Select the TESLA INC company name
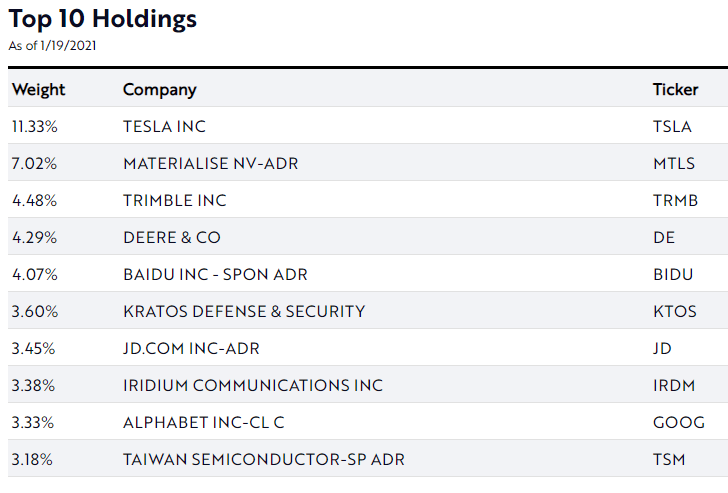 (164, 126)
